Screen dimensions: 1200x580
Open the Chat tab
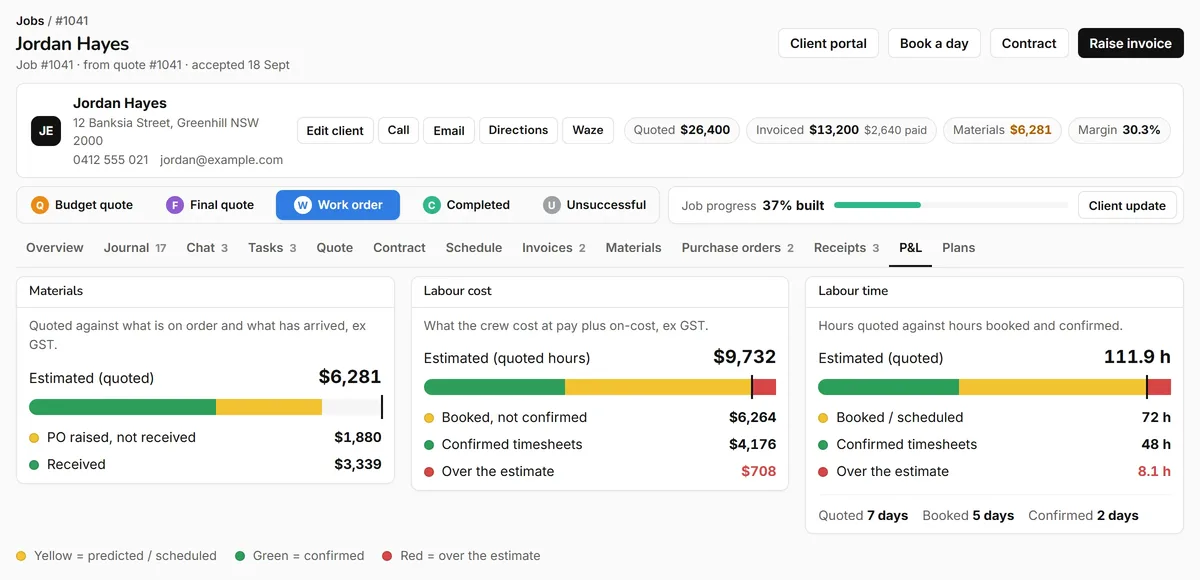(x=207, y=248)
